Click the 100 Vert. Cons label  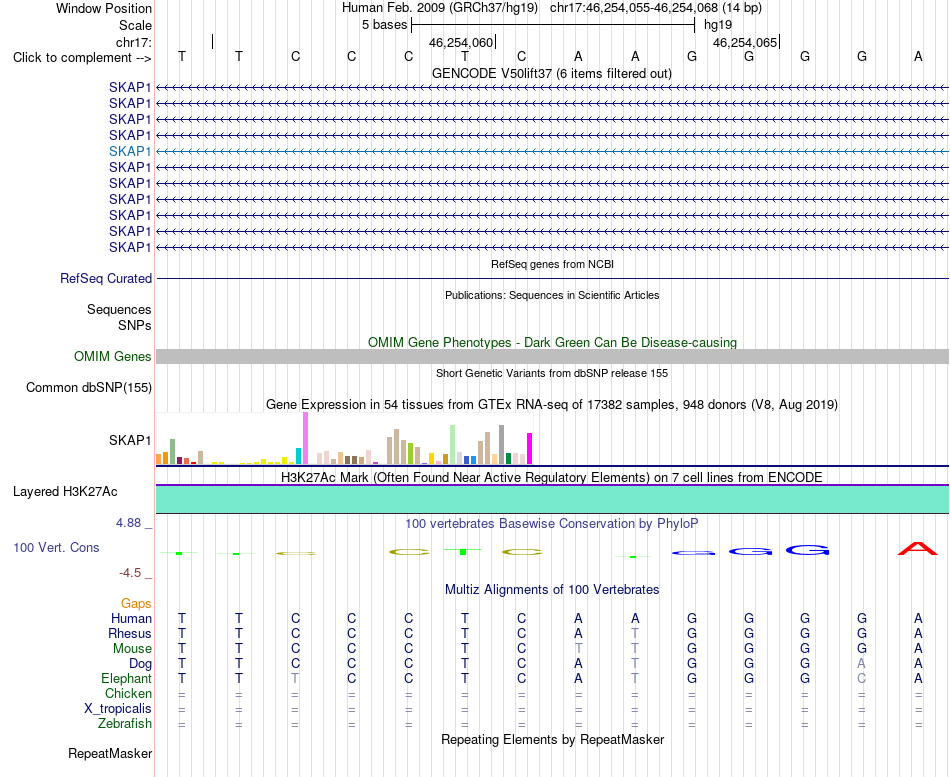coord(56,547)
